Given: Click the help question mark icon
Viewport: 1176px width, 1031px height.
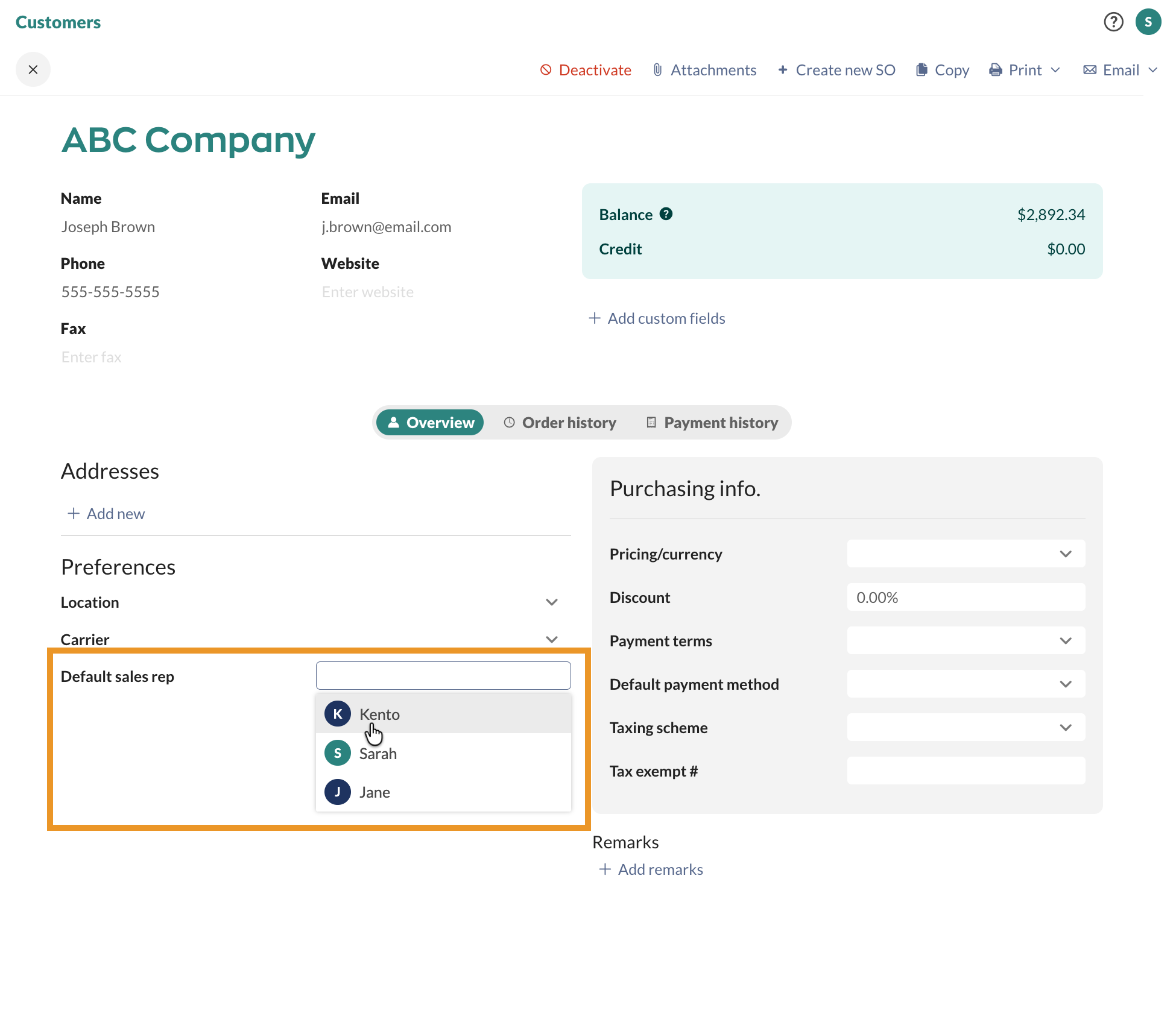Looking at the screenshot, I should coord(1113,22).
